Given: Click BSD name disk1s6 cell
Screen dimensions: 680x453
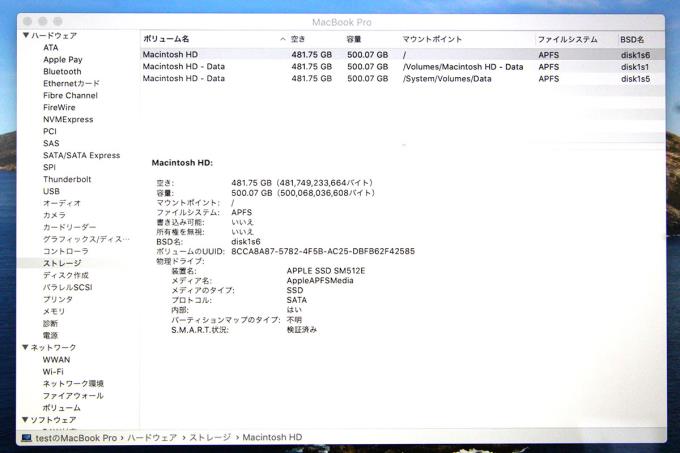Looking at the screenshot, I should coord(635,55).
